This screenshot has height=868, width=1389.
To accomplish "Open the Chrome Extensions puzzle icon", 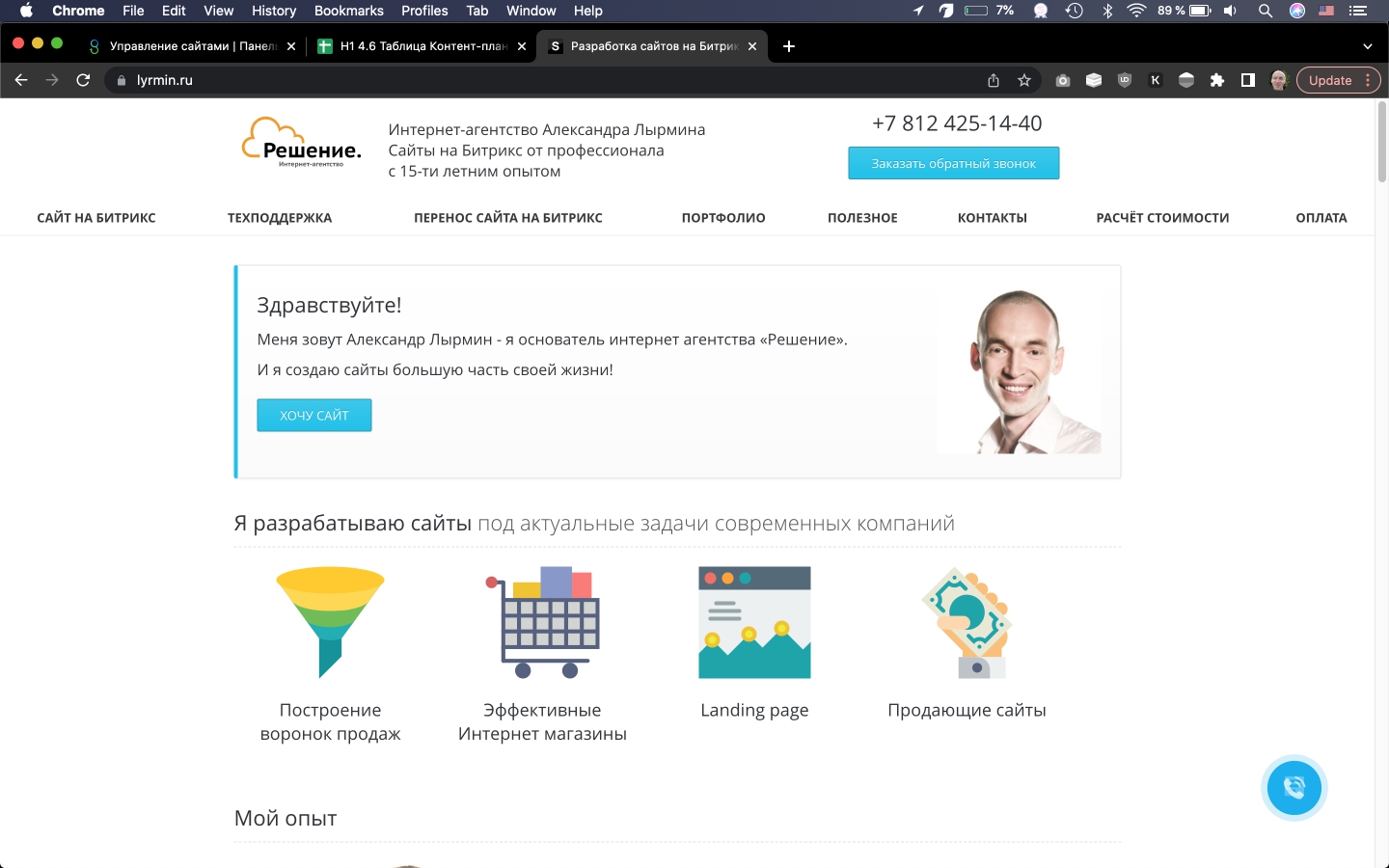I will (x=1217, y=80).
